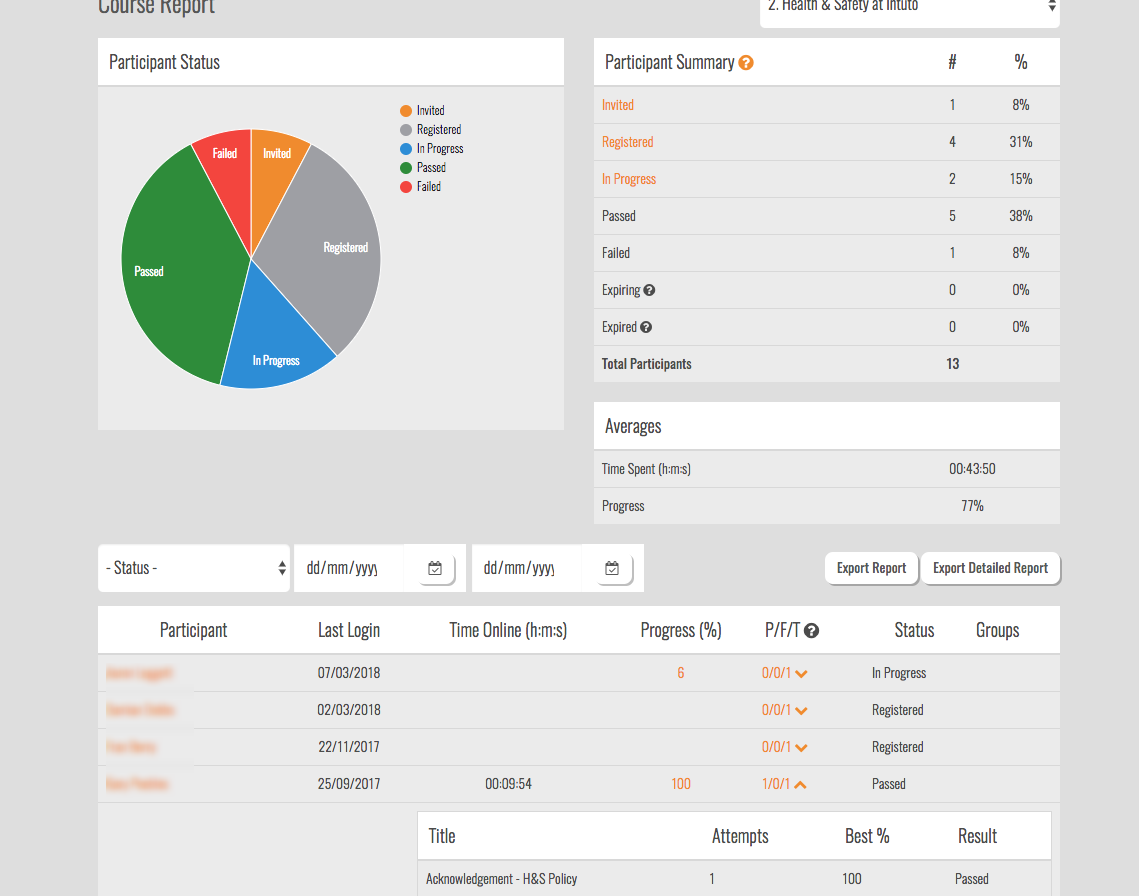Image resolution: width=1139 pixels, height=896 pixels.
Task: Toggle Registered legend item in pie chart
Action: pos(431,129)
